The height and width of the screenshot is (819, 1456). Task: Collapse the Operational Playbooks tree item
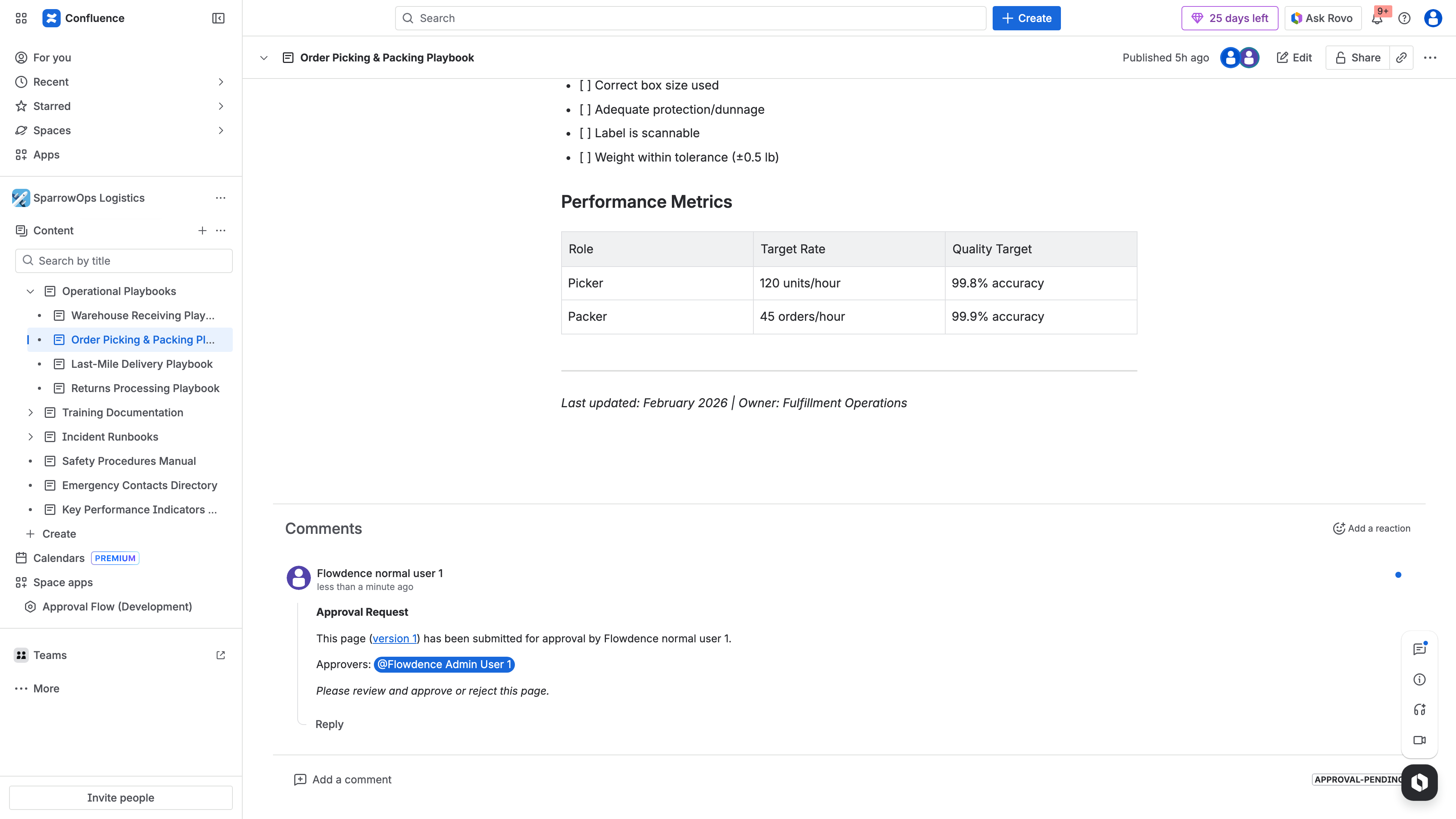tap(30, 291)
